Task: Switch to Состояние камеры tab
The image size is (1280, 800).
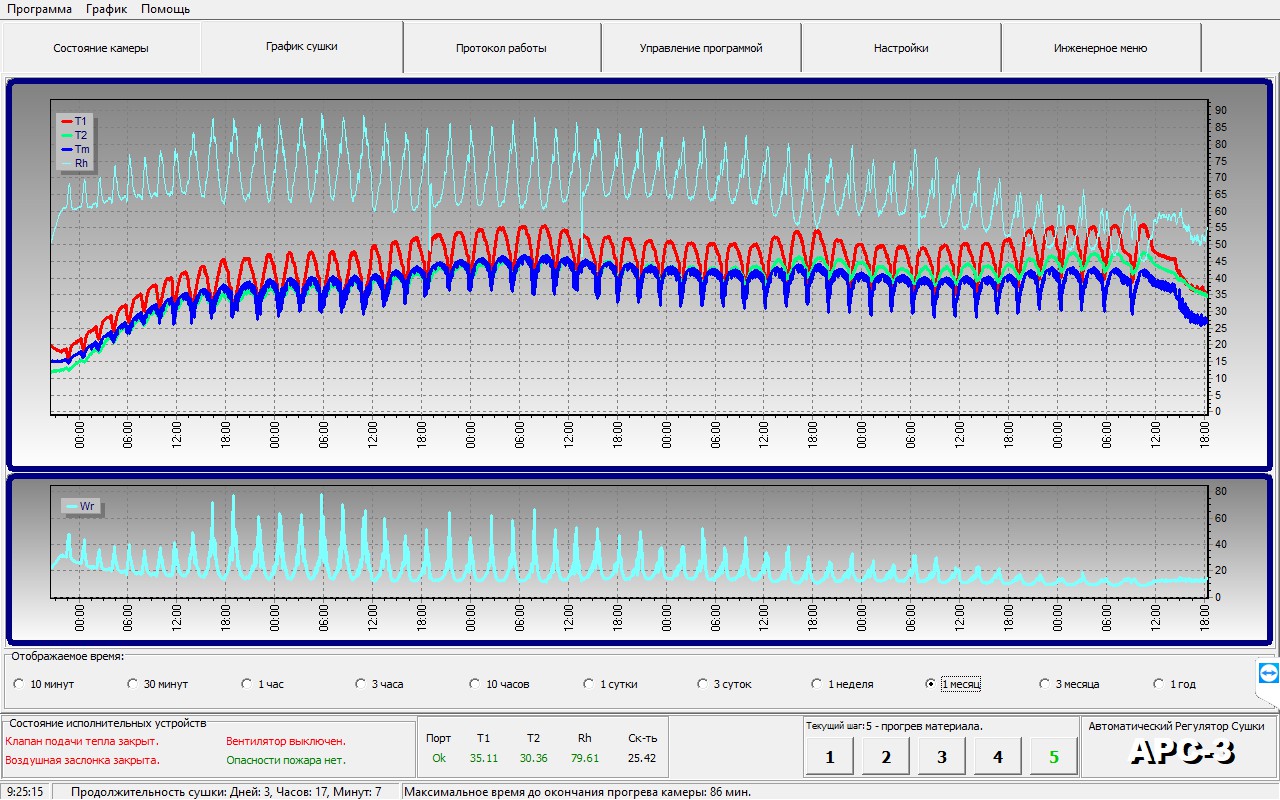Action: (101, 48)
